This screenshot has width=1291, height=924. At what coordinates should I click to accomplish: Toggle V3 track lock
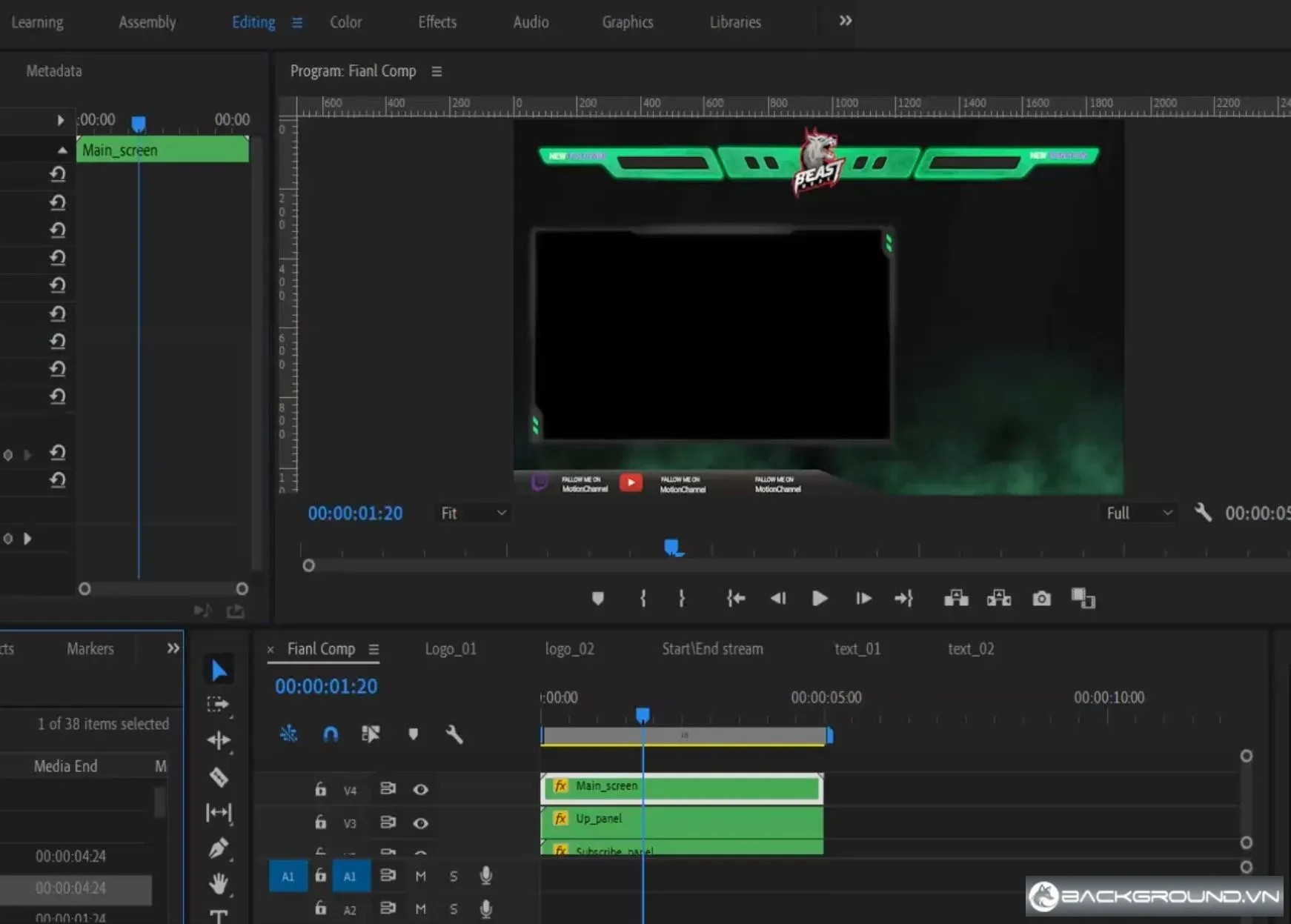tap(320, 822)
